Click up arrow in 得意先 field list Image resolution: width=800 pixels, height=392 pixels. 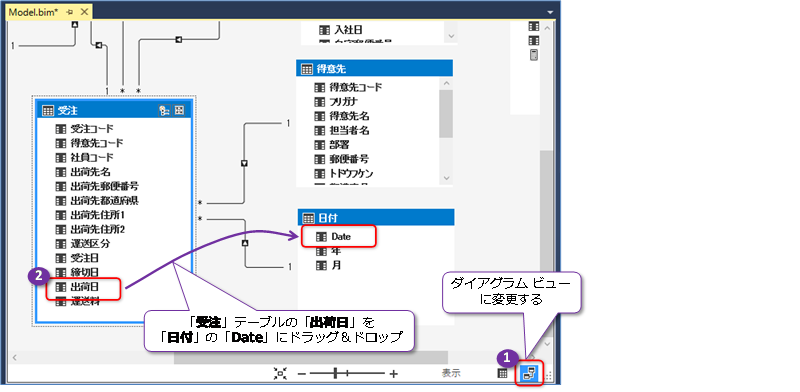446,83
